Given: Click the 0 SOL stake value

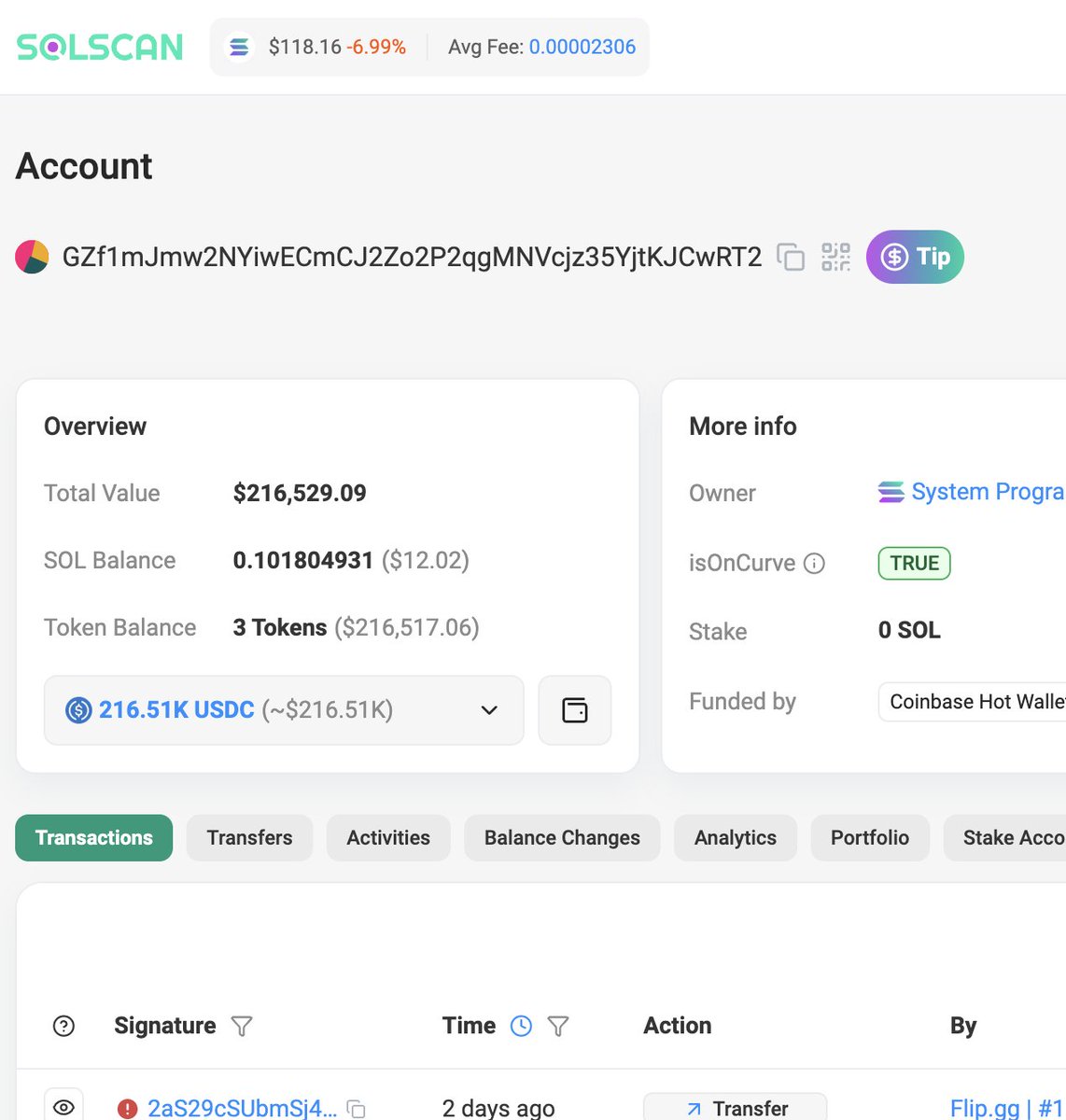Looking at the screenshot, I should coord(909,630).
